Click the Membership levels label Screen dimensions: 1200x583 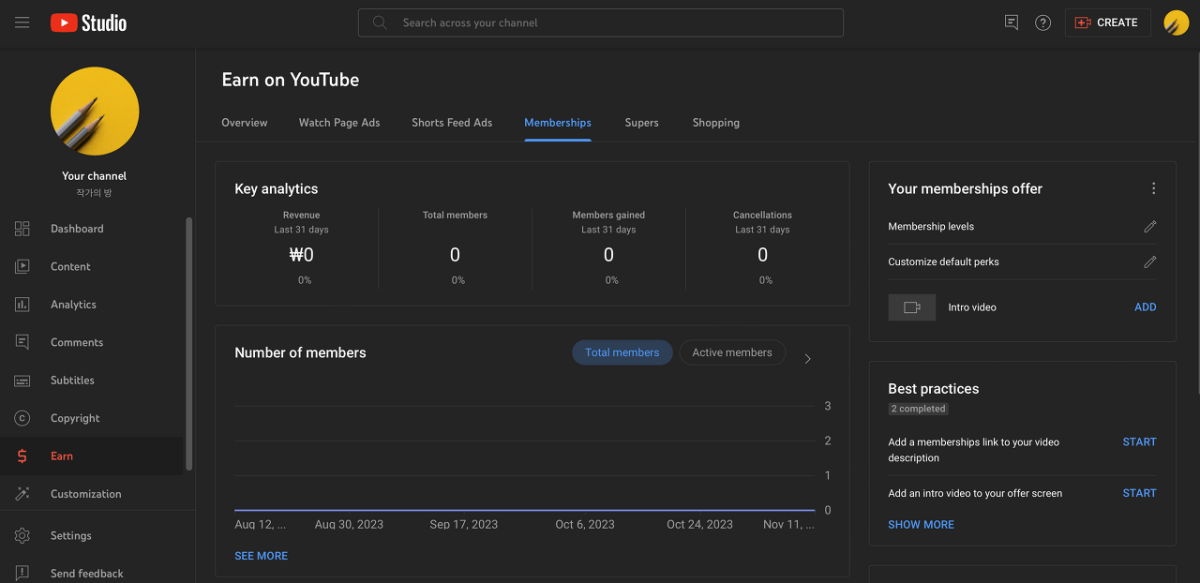931,227
